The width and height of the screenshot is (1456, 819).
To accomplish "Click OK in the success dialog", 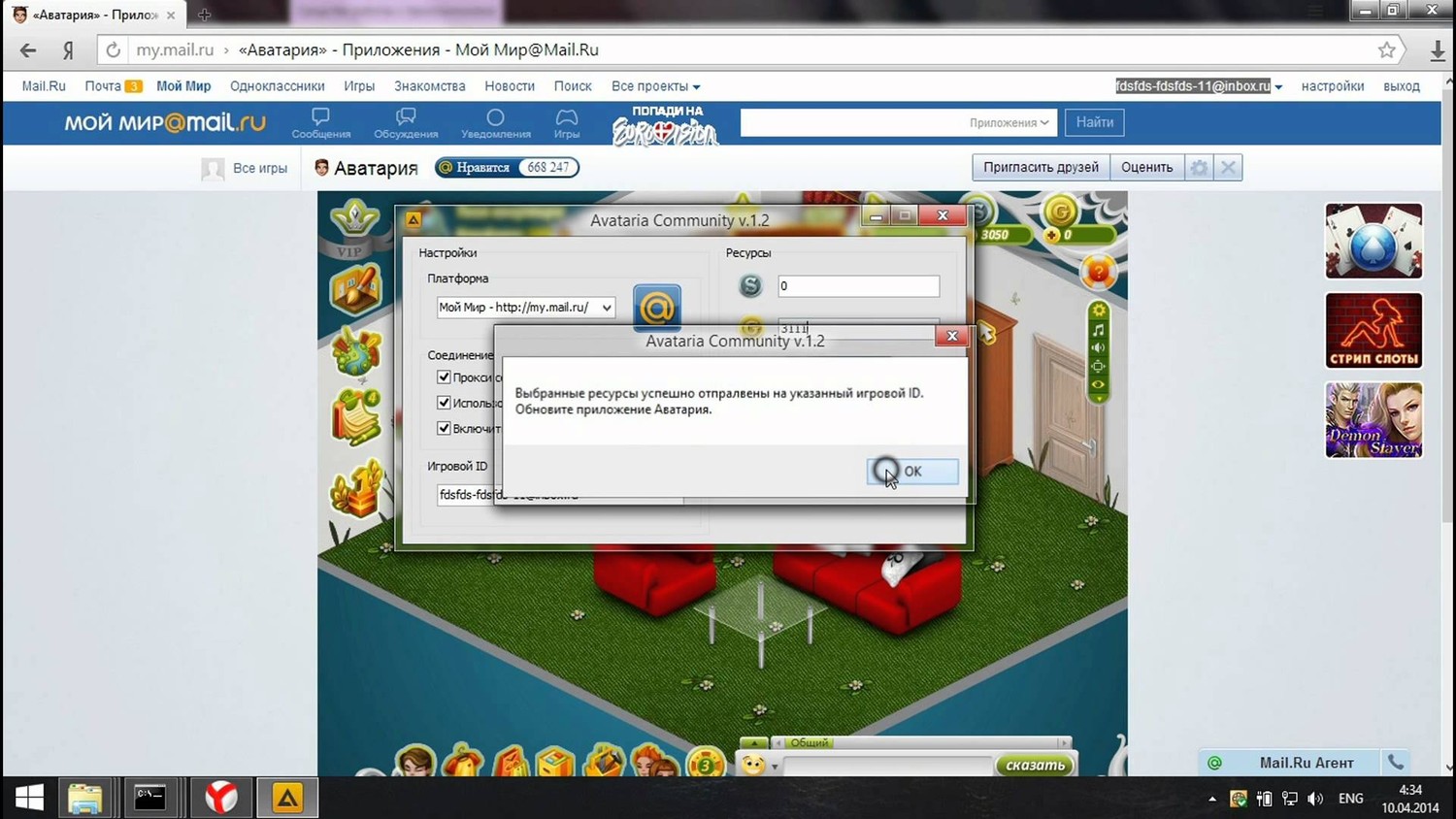I will (x=911, y=472).
